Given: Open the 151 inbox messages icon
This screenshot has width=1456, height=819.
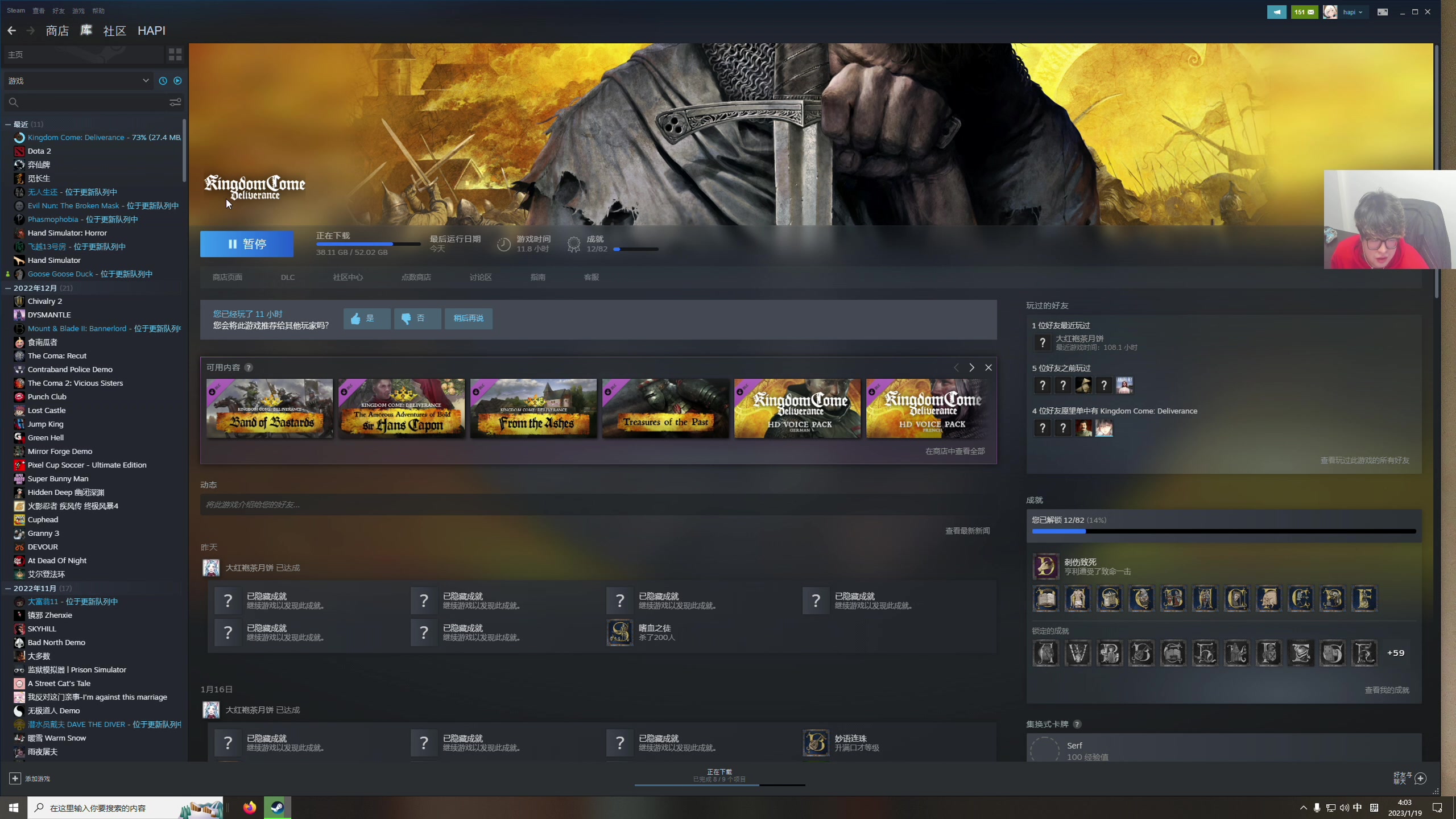Looking at the screenshot, I should pyautogui.click(x=1305, y=12).
